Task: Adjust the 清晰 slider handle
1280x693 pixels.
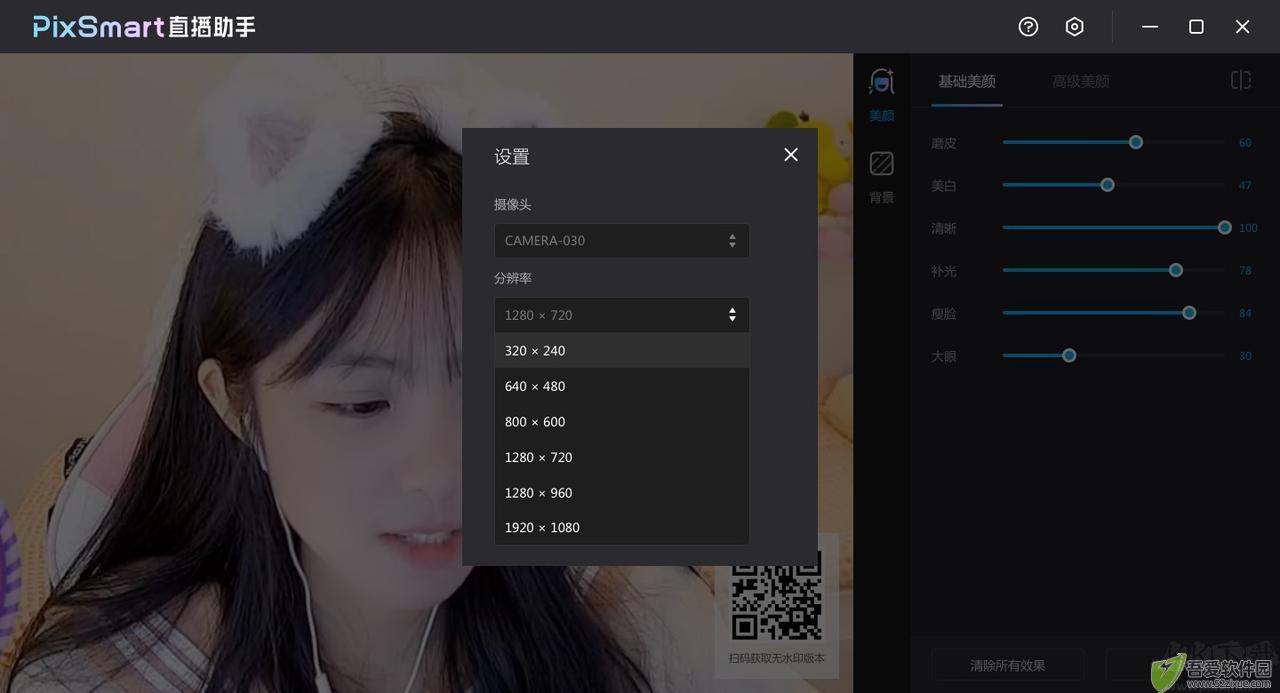Action: pos(1225,228)
